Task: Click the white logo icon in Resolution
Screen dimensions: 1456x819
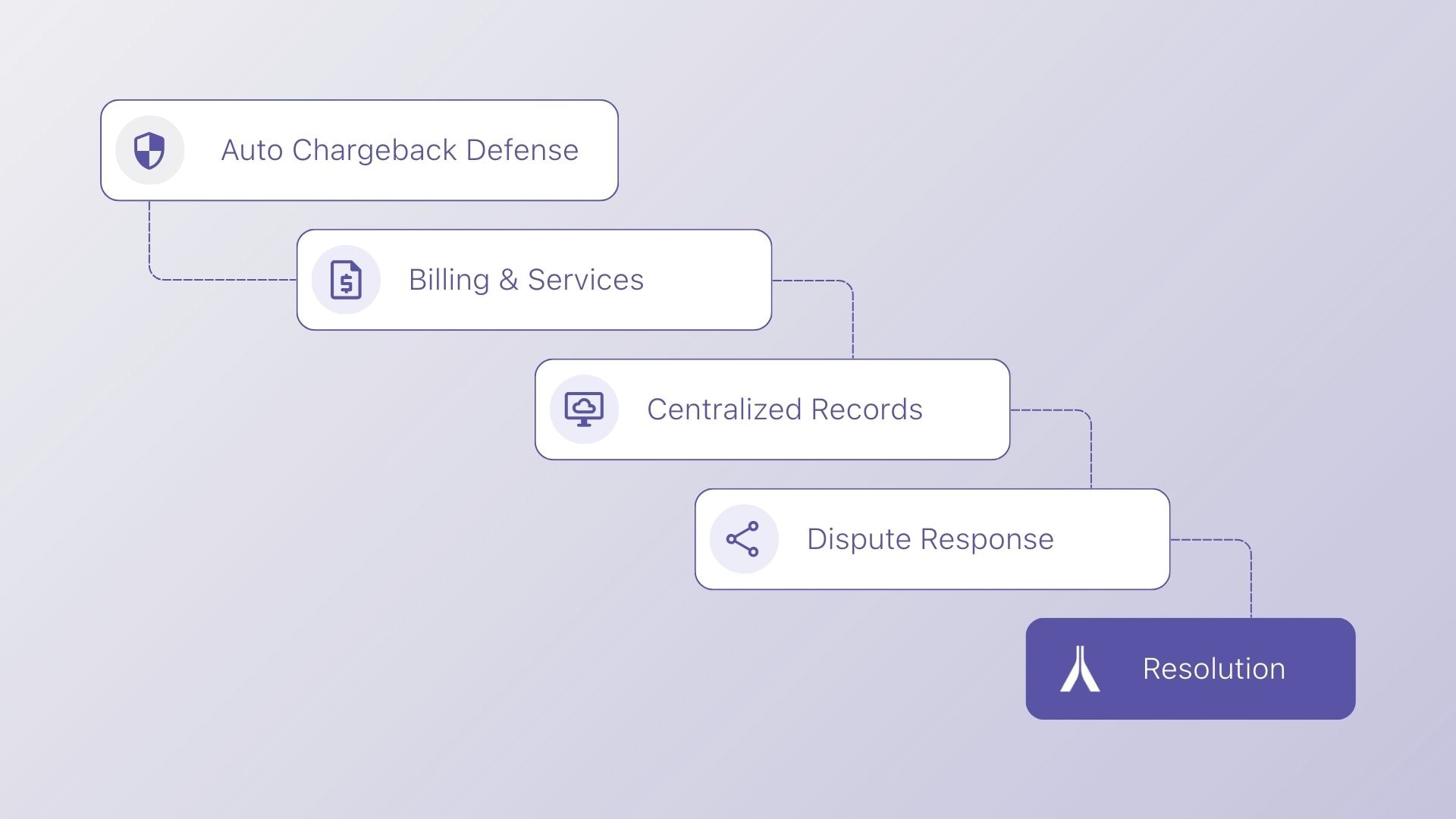Action: pyautogui.click(x=1080, y=669)
